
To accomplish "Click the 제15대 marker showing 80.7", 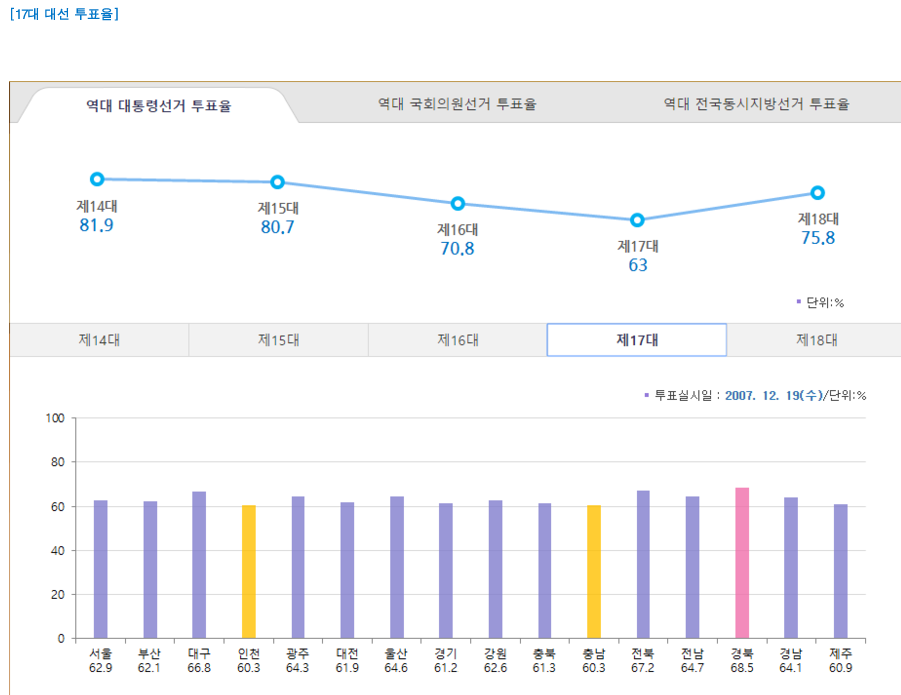I will tap(277, 182).
